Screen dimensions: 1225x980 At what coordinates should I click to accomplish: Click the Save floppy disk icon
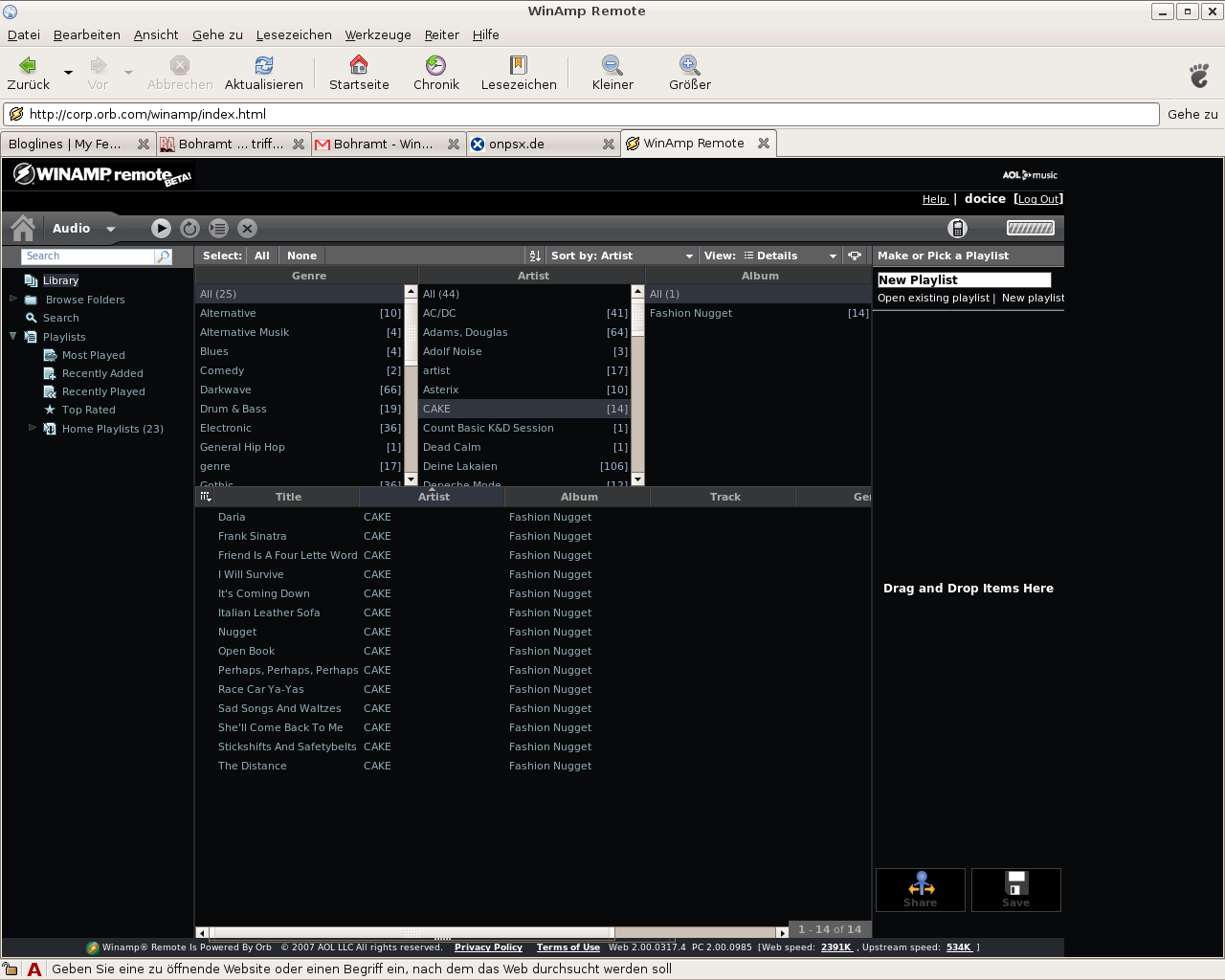coord(1015,889)
